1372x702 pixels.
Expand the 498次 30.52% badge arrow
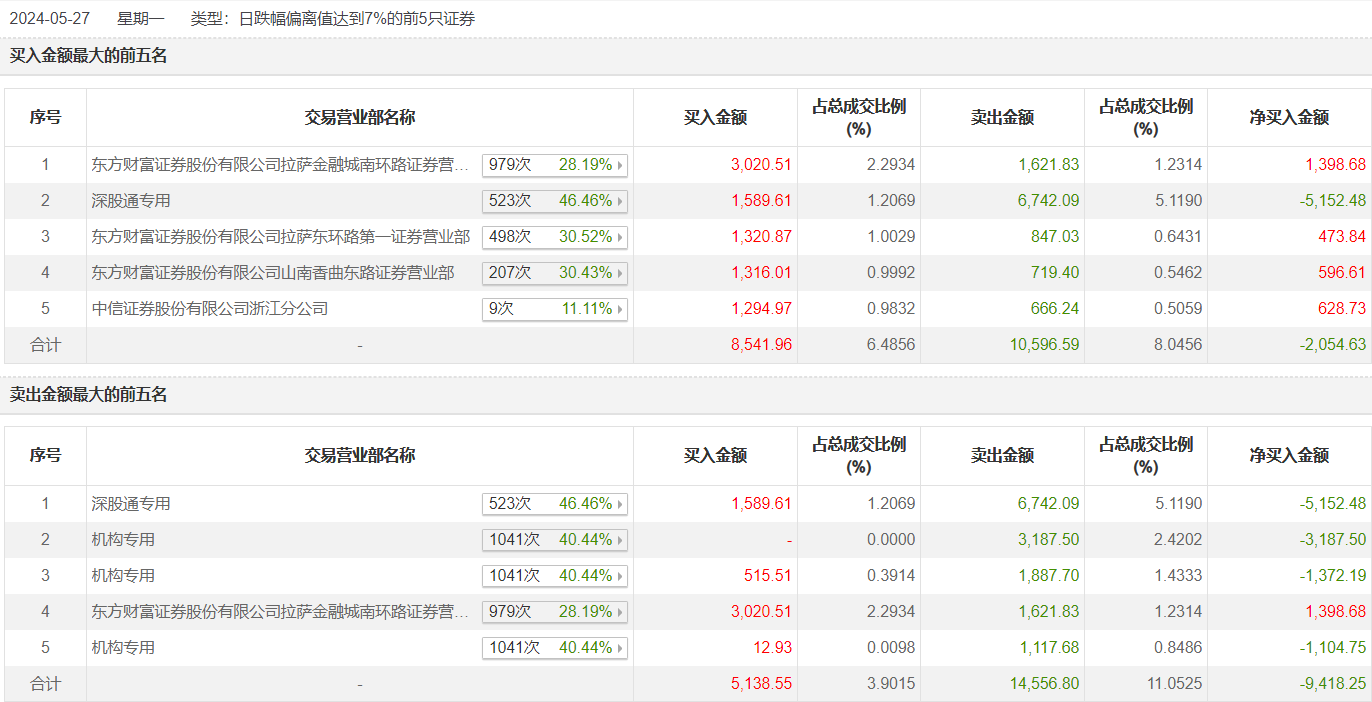coord(620,237)
